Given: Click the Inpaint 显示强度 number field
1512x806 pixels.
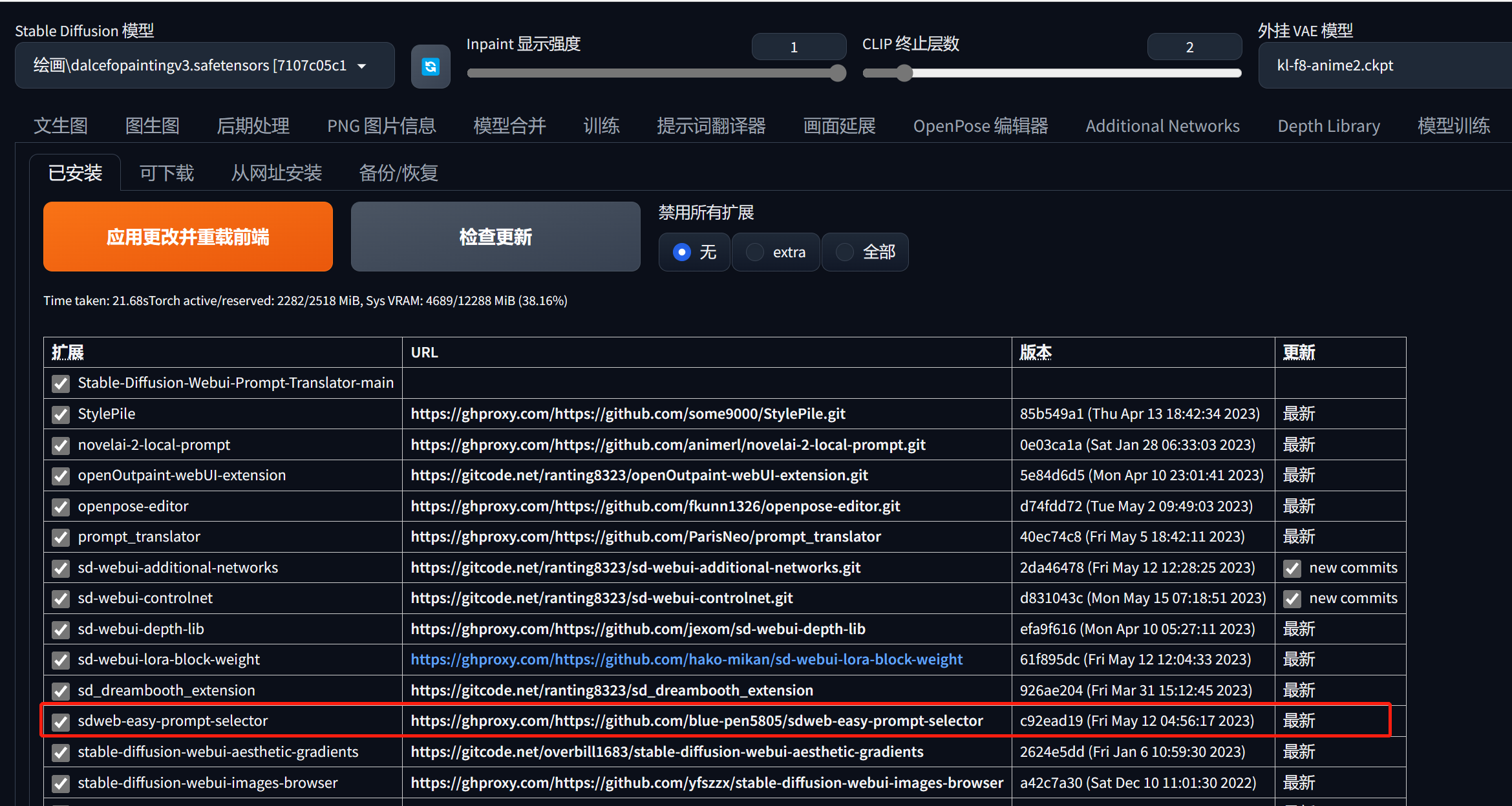Looking at the screenshot, I should [798, 47].
